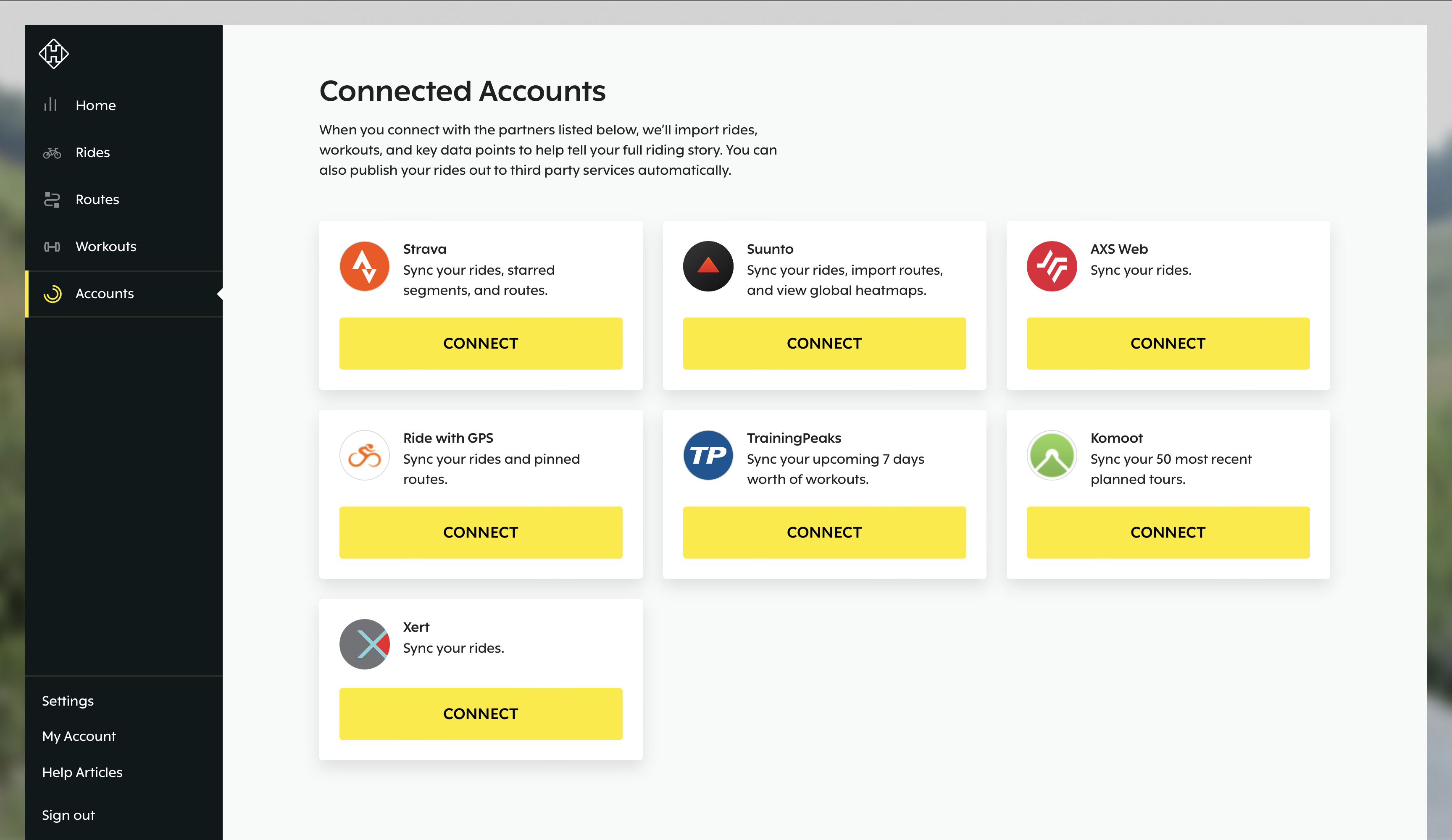Open the Routes page from the sidebar
Screen dimensions: 1452x840
pyautogui.click(x=97, y=199)
